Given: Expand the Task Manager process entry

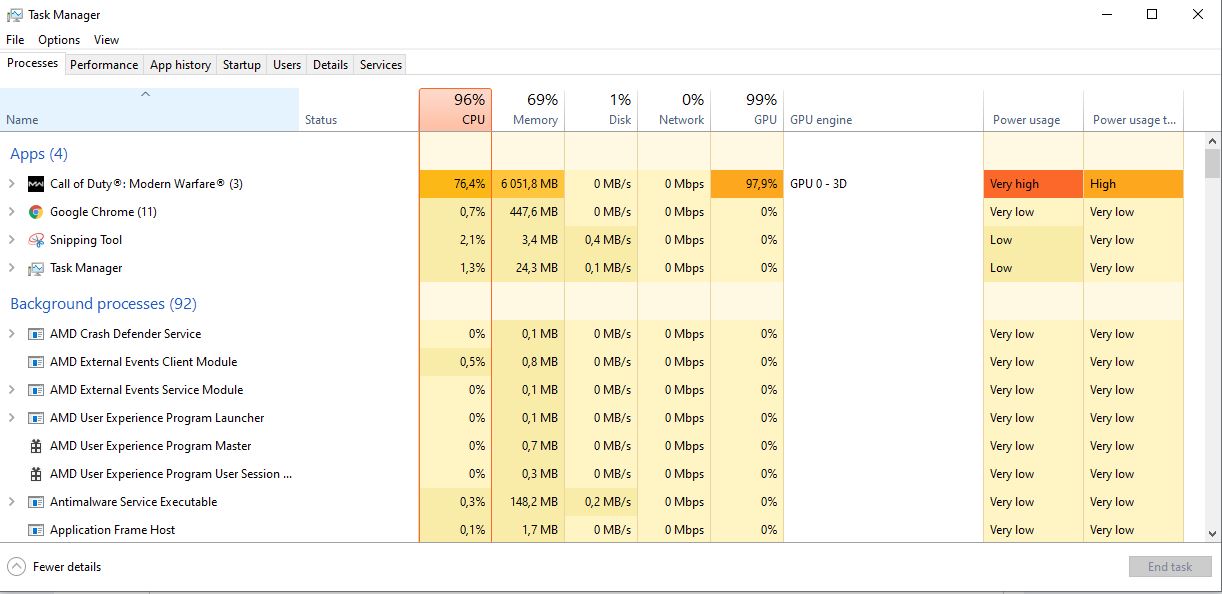Looking at the screenshot, I should (x=12, y=268).
